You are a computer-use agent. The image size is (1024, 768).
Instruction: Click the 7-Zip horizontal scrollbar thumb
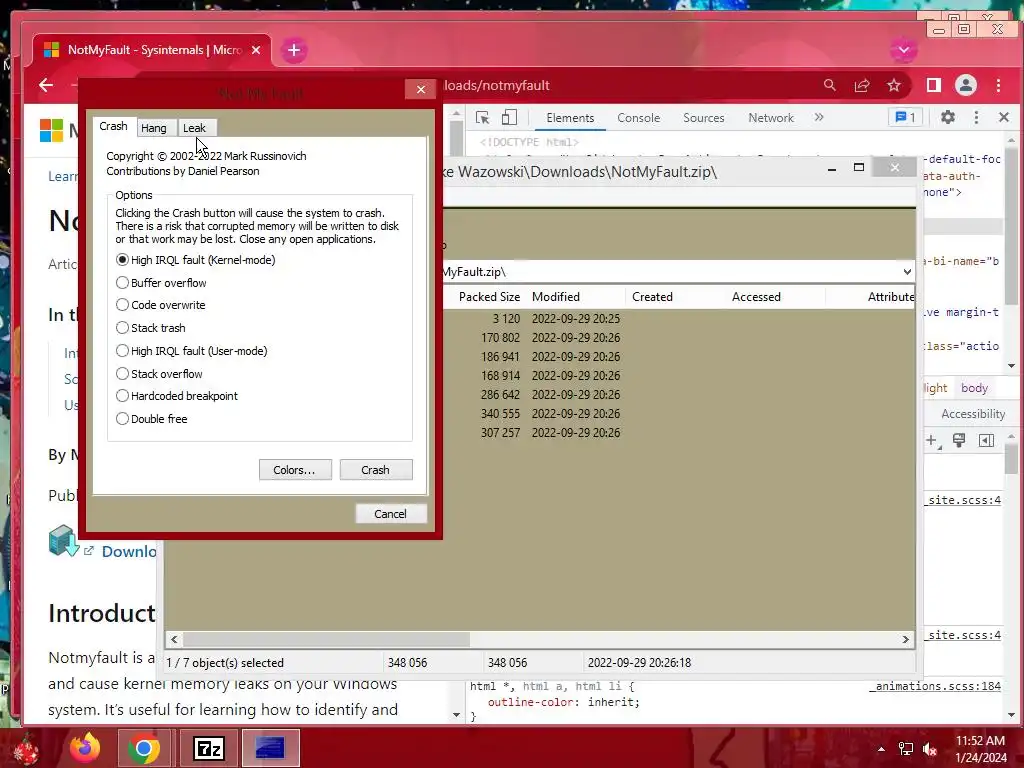click(x=326, y=639)
